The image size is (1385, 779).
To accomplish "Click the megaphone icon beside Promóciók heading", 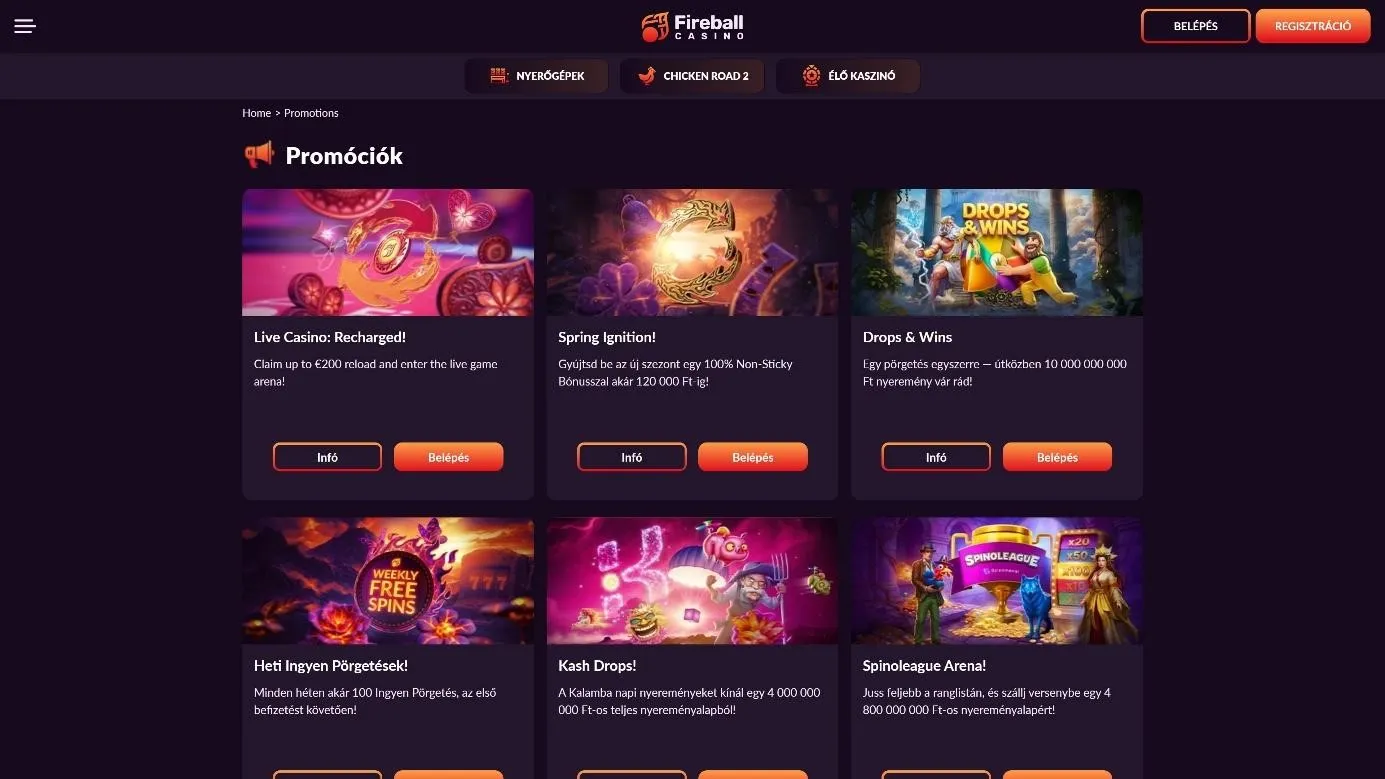I will (x=258, y=155).
